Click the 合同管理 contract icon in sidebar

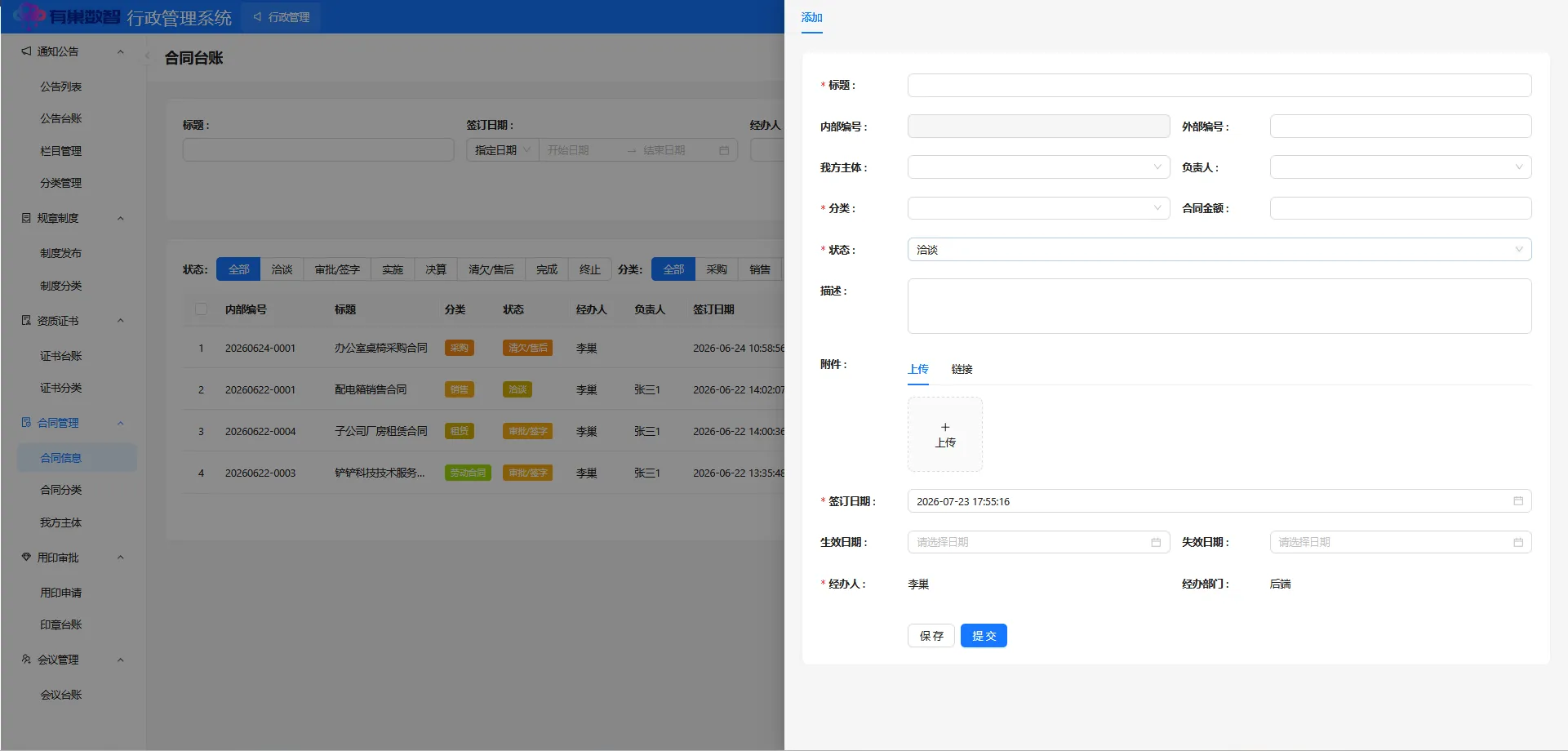click(x=26, y=423)
